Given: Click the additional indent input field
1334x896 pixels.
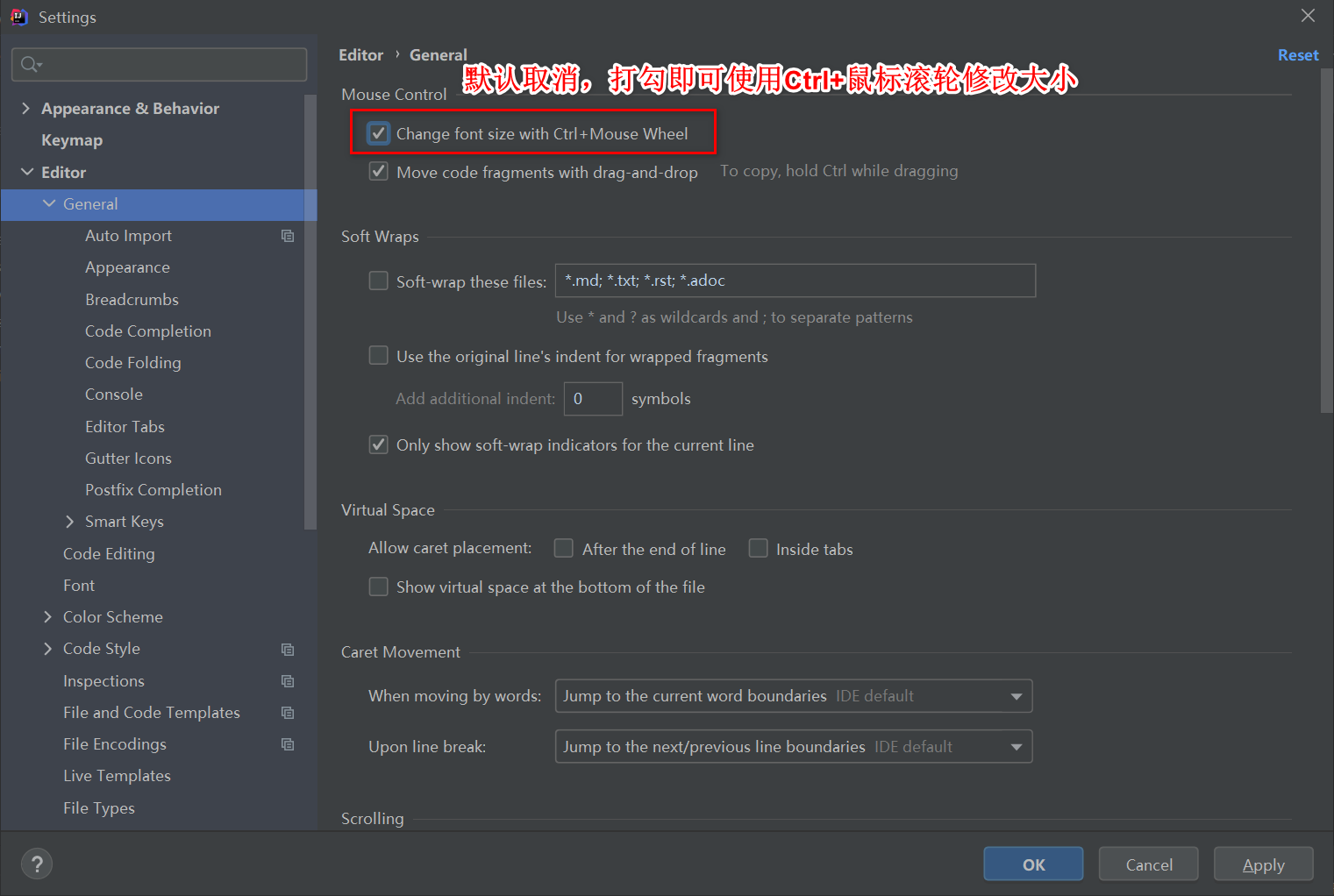Looking at the screenshot, I should point(593,398).
